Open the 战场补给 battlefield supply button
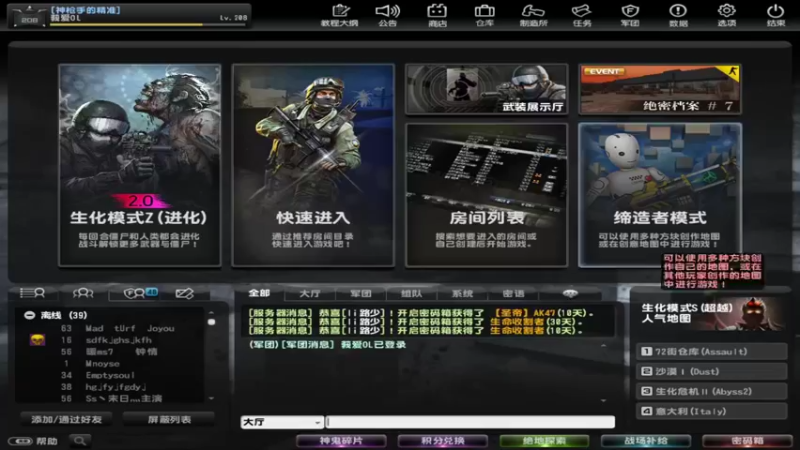 (x=646, y=441)
